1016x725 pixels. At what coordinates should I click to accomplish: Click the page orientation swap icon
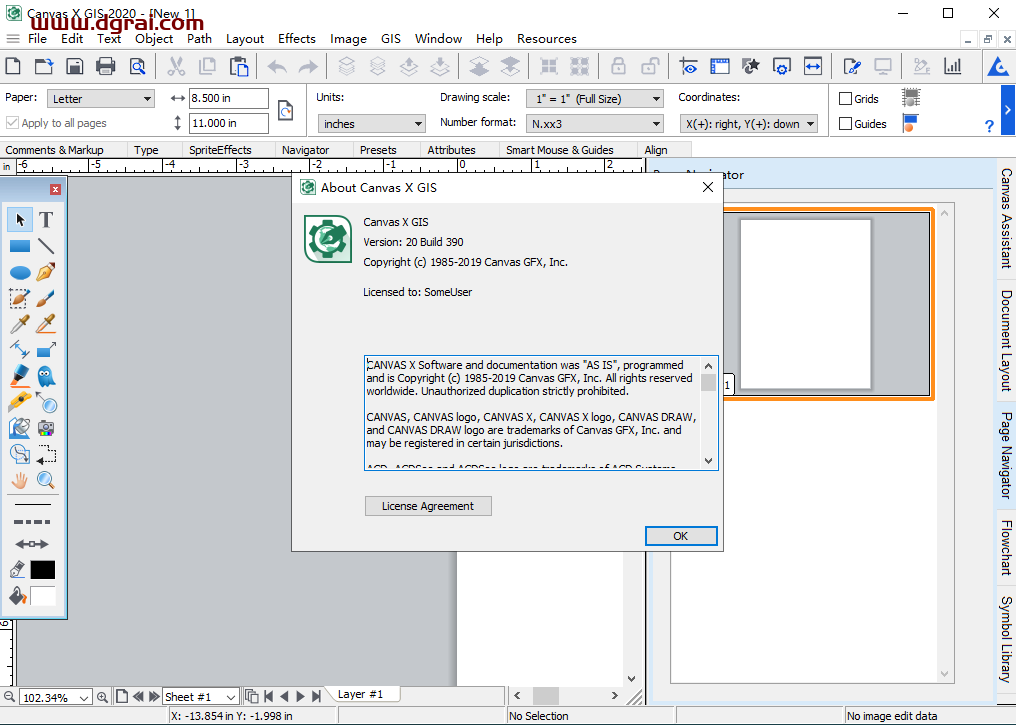286,110
